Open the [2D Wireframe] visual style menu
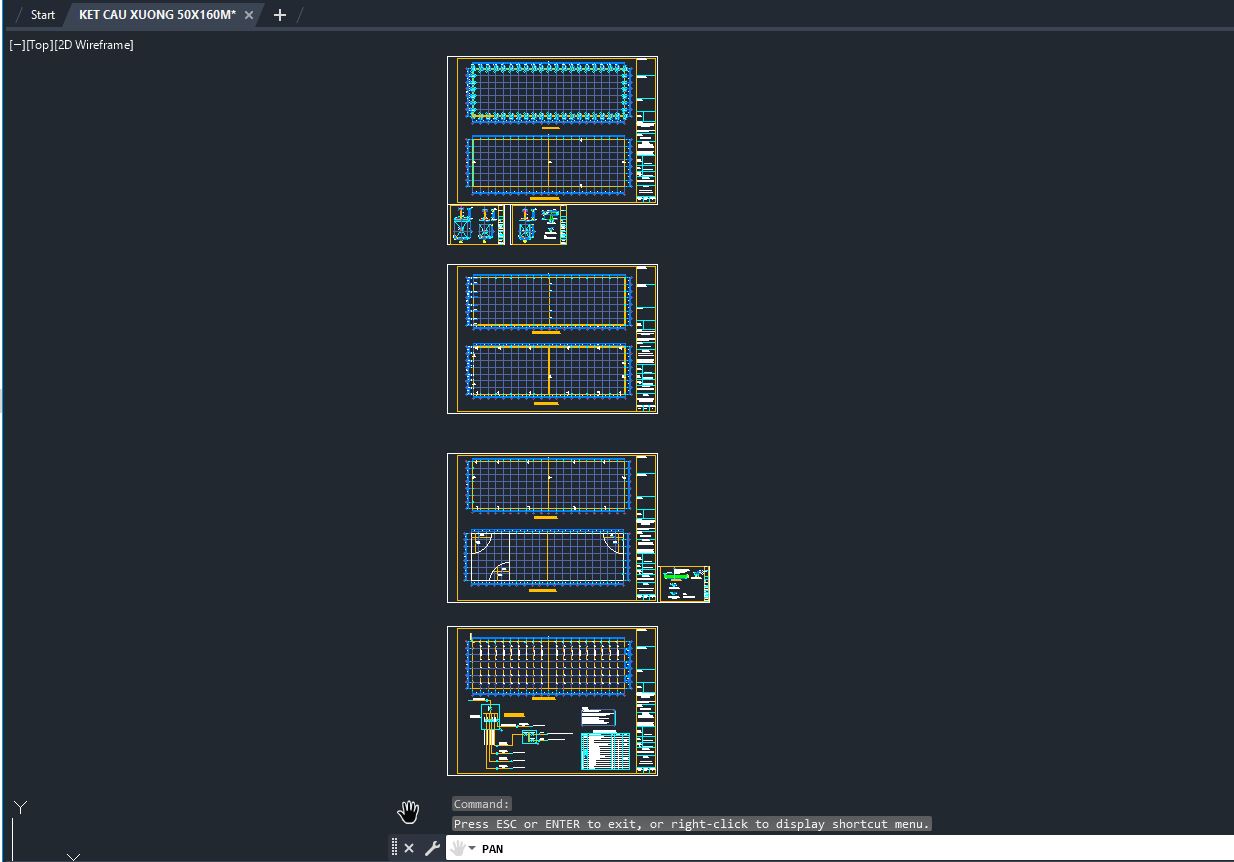This screenshot has height=862, width=1234. 94,45
